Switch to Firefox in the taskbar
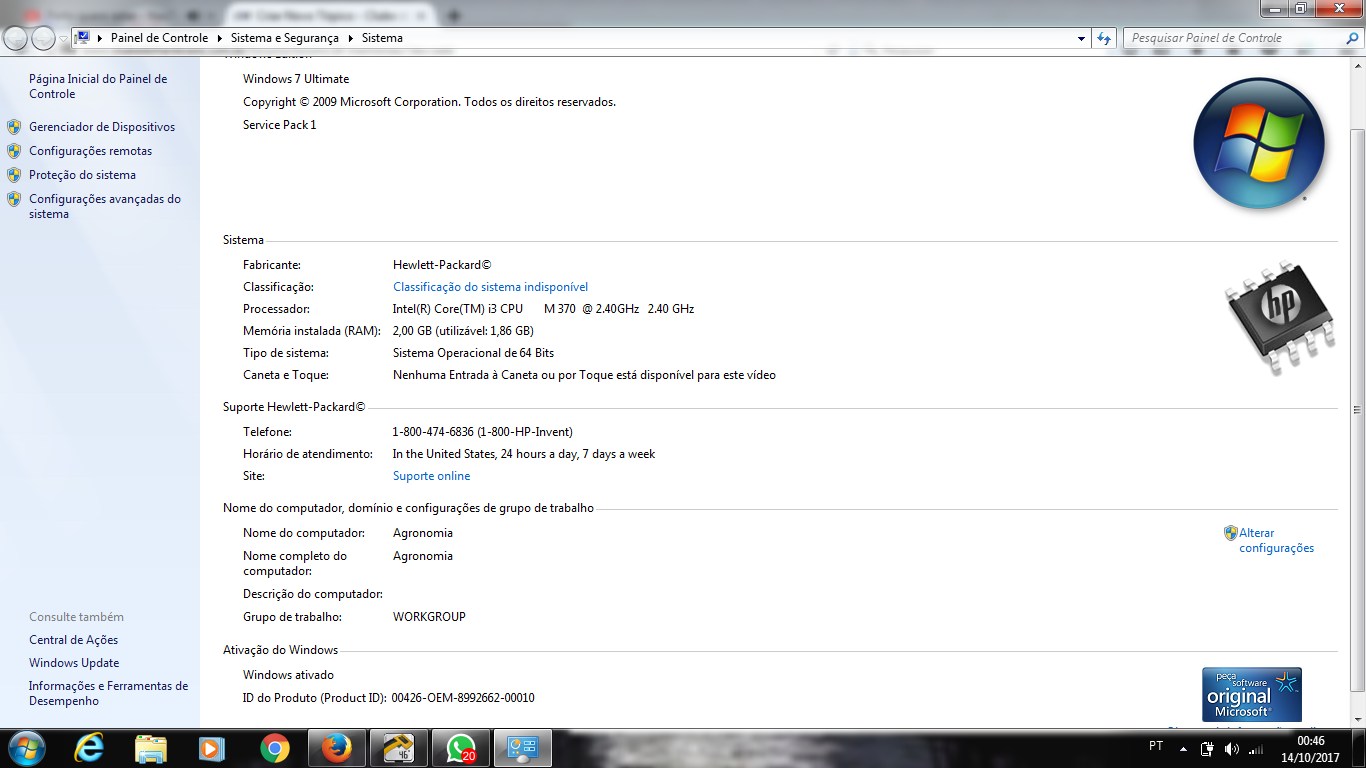 click(x=337, y=748)
